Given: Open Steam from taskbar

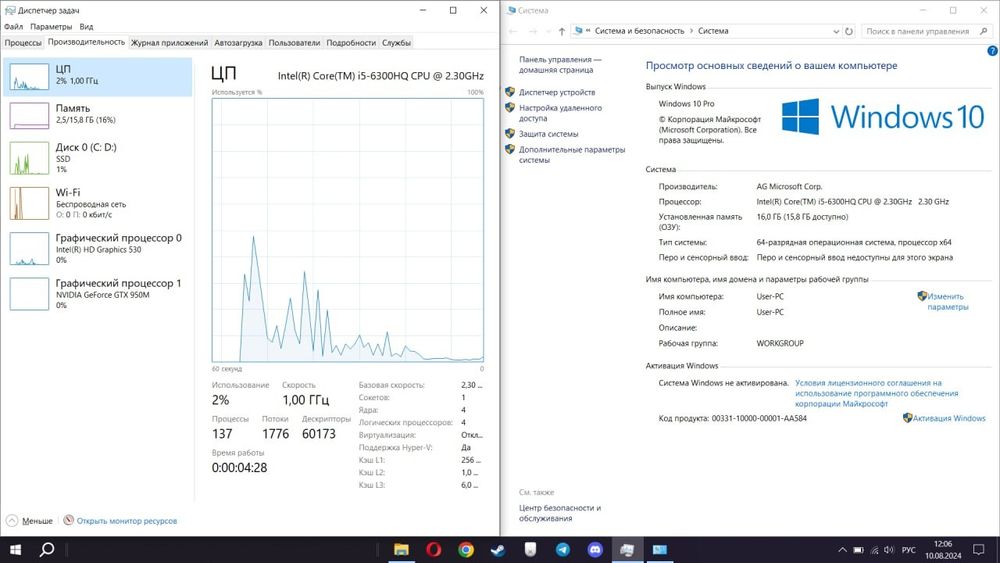Looking at the screenshot, I should [x=498, y=550].
